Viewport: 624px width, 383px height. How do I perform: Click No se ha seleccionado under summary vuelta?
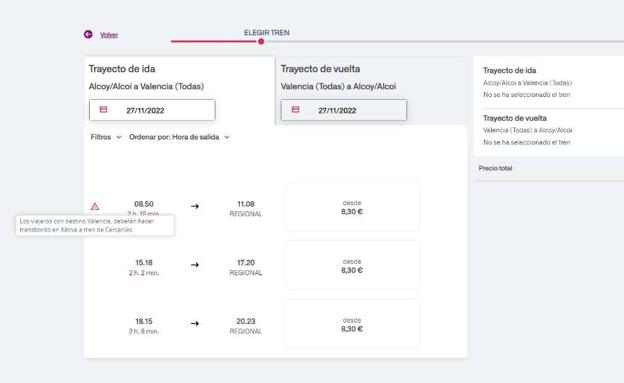pyautogui.click(x=526, y=142)
